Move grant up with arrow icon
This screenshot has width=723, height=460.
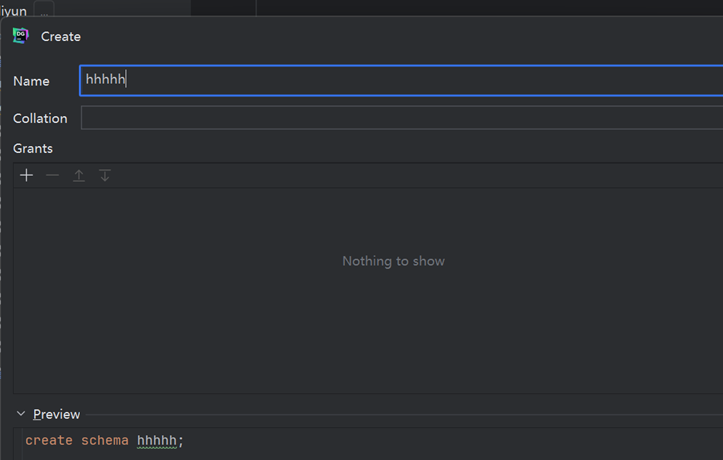point(79,175)
